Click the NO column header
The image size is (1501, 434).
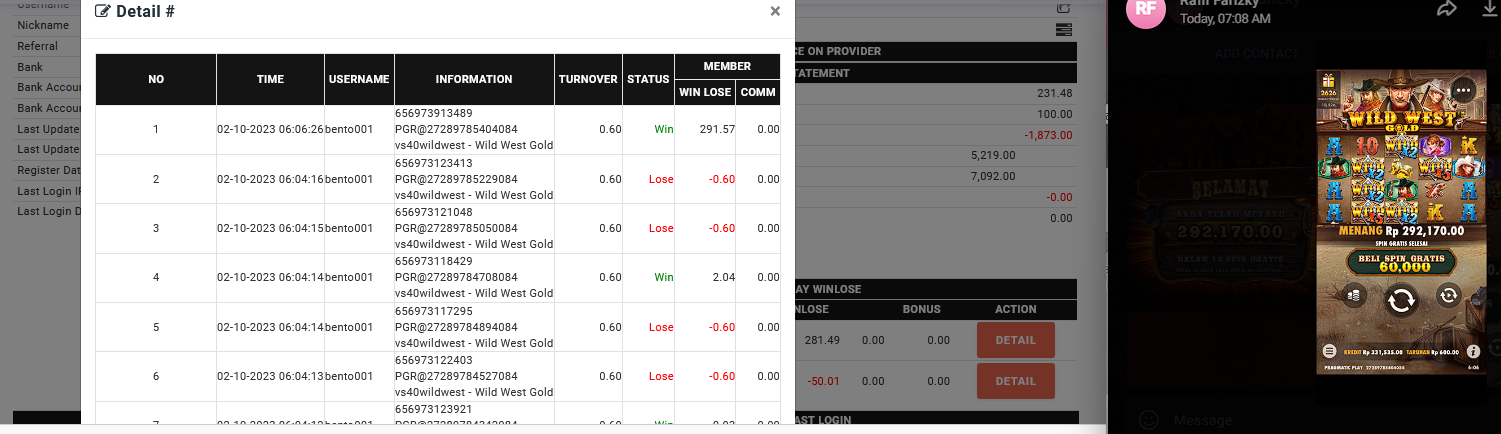coord(156,79)
